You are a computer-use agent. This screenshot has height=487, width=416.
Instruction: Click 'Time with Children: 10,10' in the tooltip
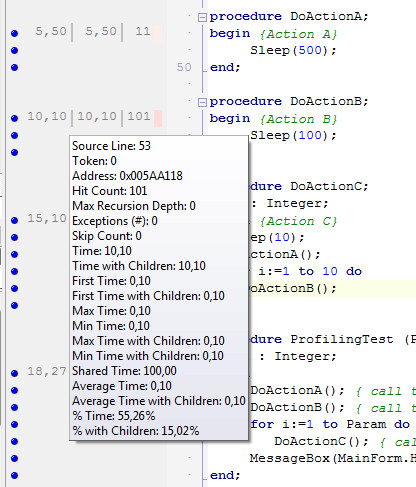pyautogui.click(x=139, y=266)
